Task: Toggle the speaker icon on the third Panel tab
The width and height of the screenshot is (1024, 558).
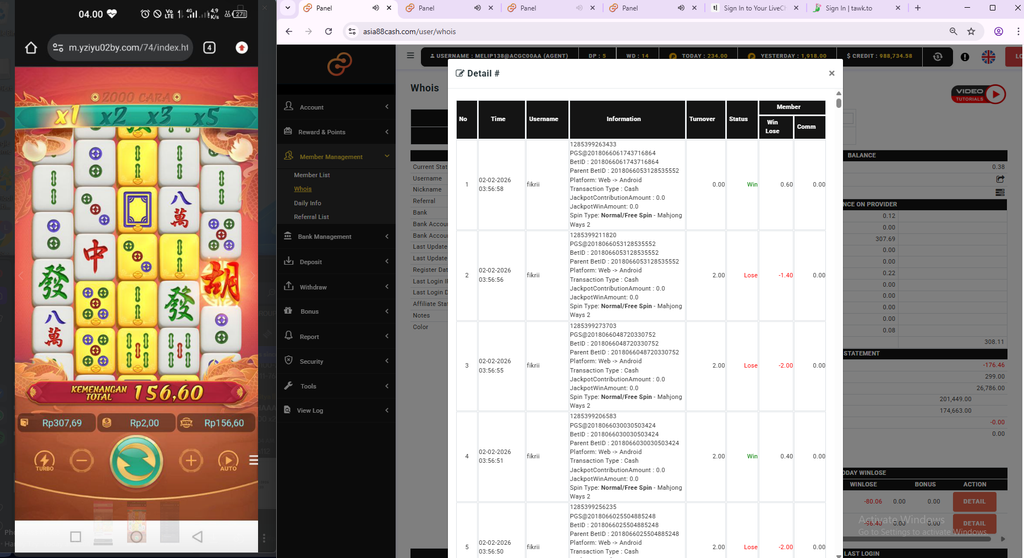Action: pos(579,8)
